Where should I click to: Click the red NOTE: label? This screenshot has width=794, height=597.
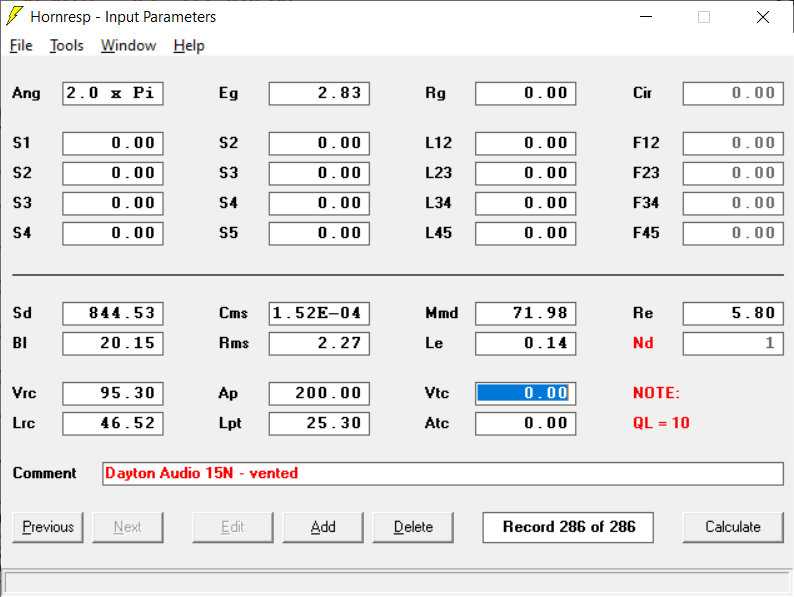[x=656, y=393]
